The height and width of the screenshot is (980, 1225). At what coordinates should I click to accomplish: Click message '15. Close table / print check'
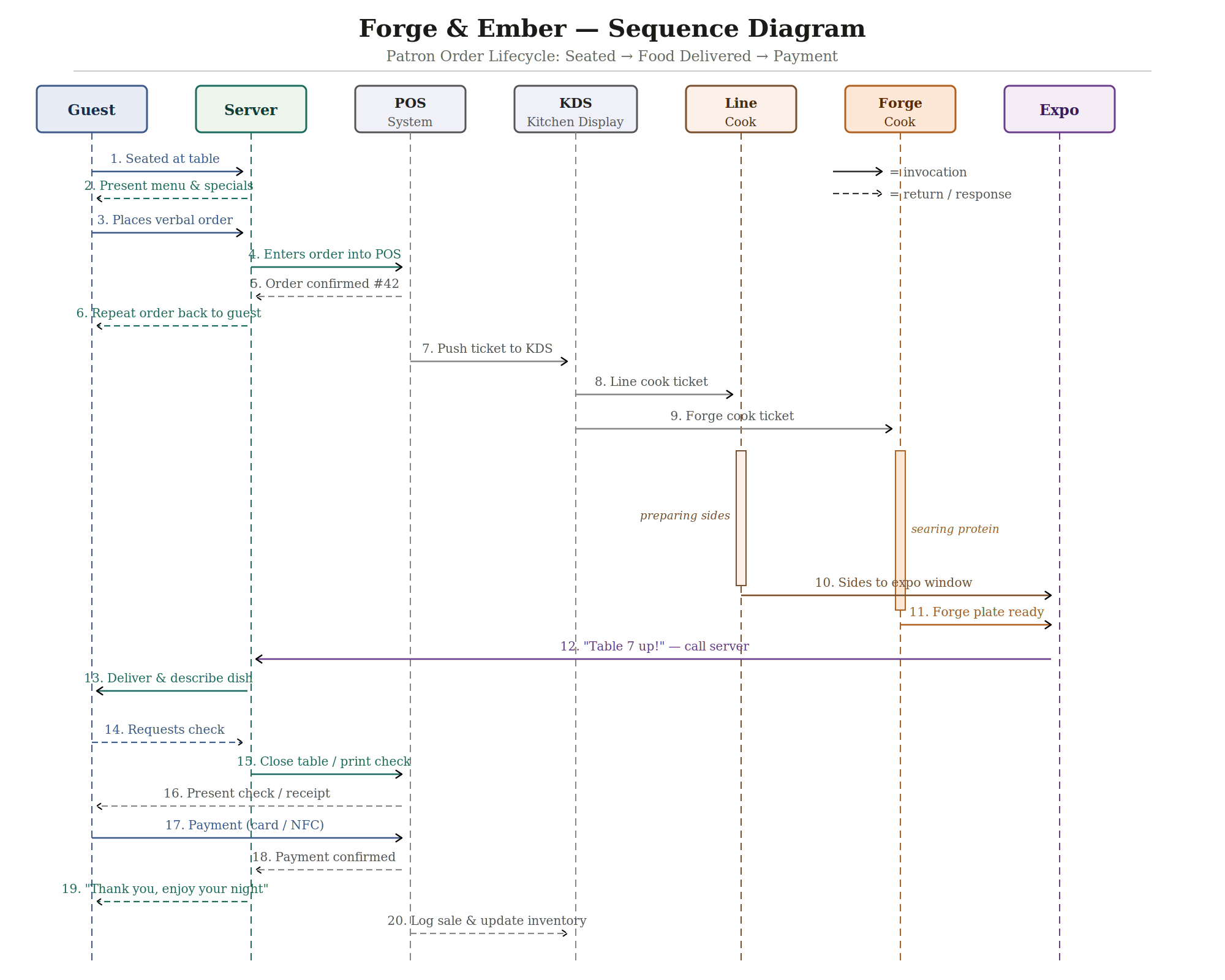(324, 762)
